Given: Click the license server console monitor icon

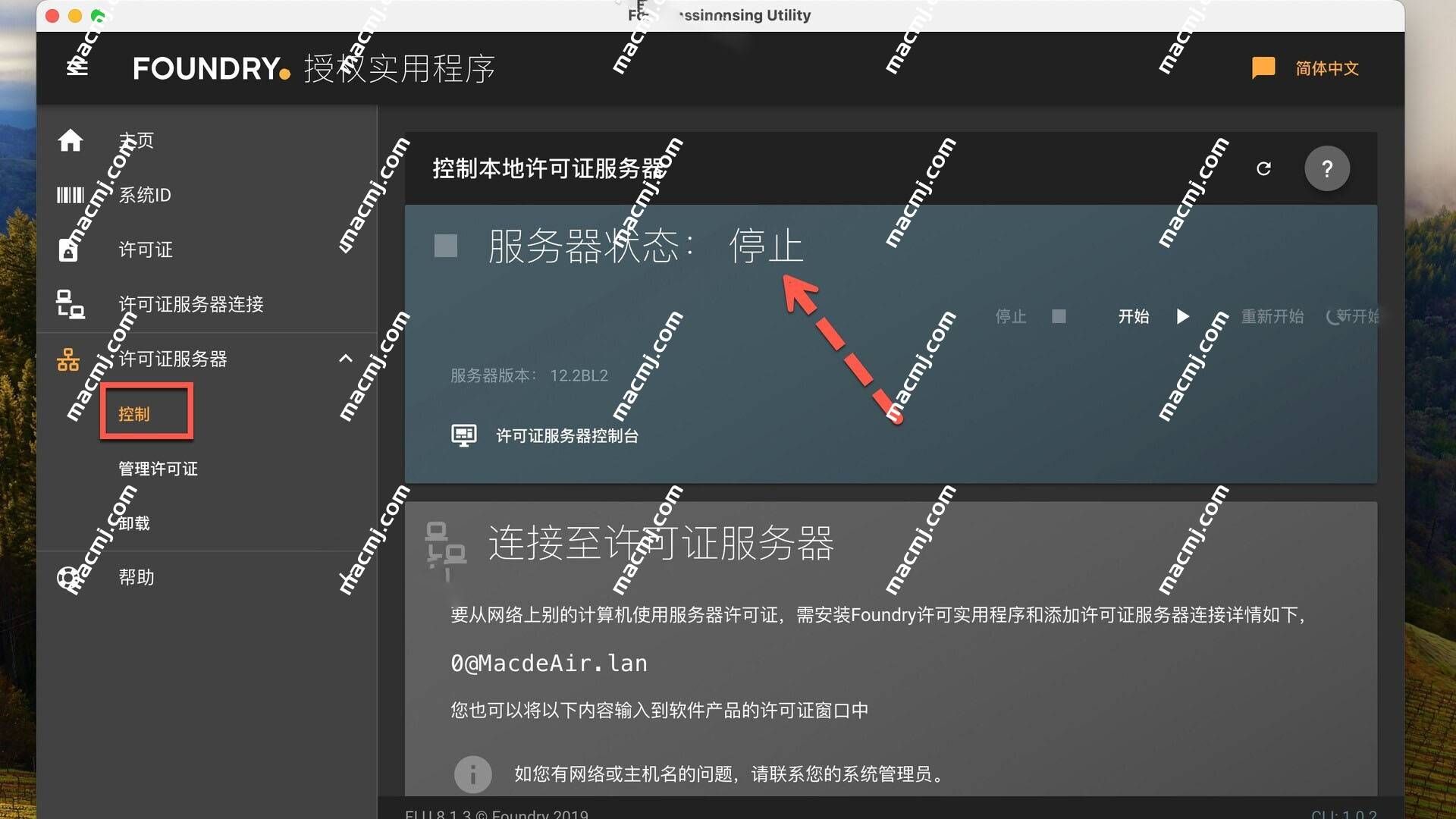Looking at the screenshot, I should click(464, 435).
